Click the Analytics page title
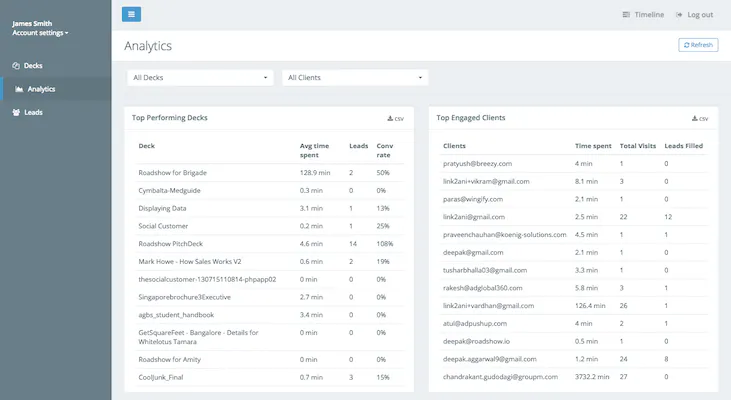 click(x=148, y=46)
